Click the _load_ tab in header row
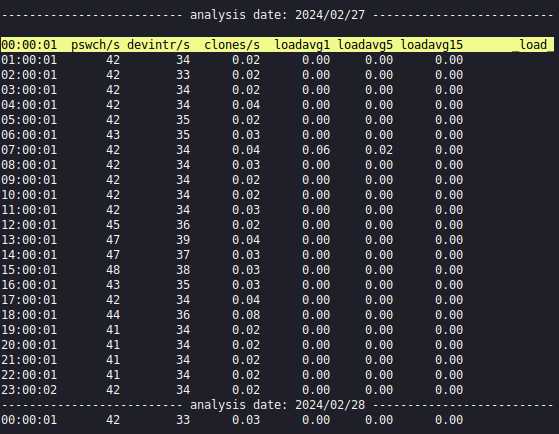 click(x=533, y=45)
